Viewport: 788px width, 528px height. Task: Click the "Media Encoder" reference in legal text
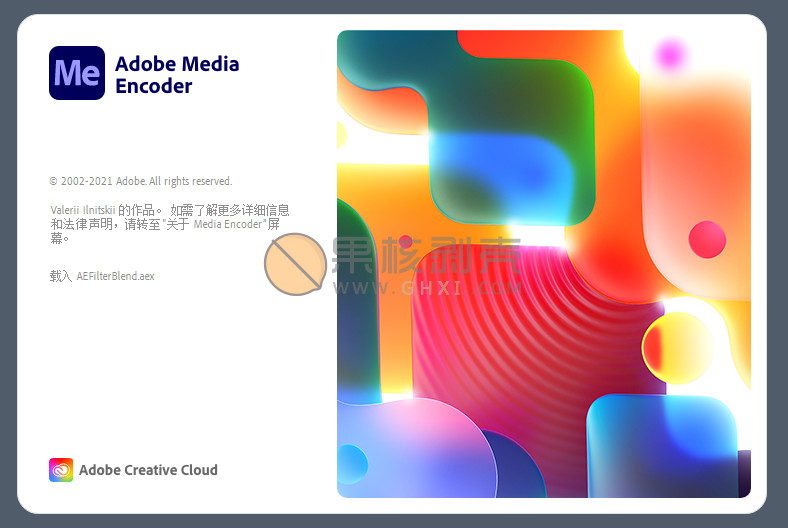(x=229, y=224)
